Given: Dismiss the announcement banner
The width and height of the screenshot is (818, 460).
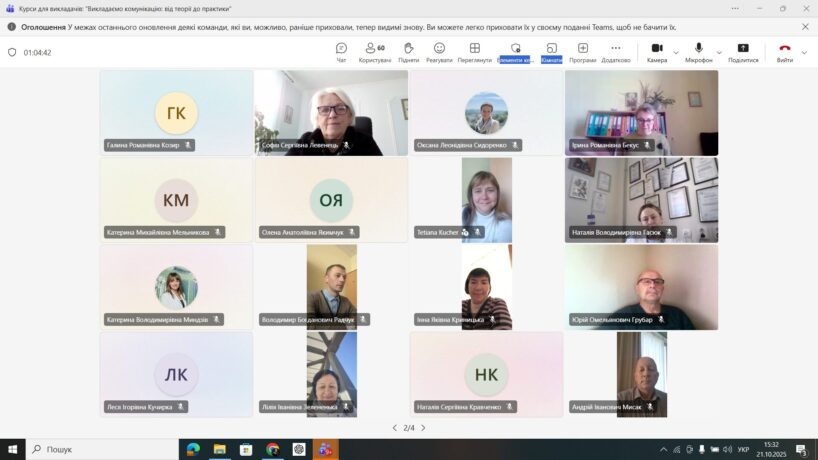Looking at the screenshot, I should point(805,27).
